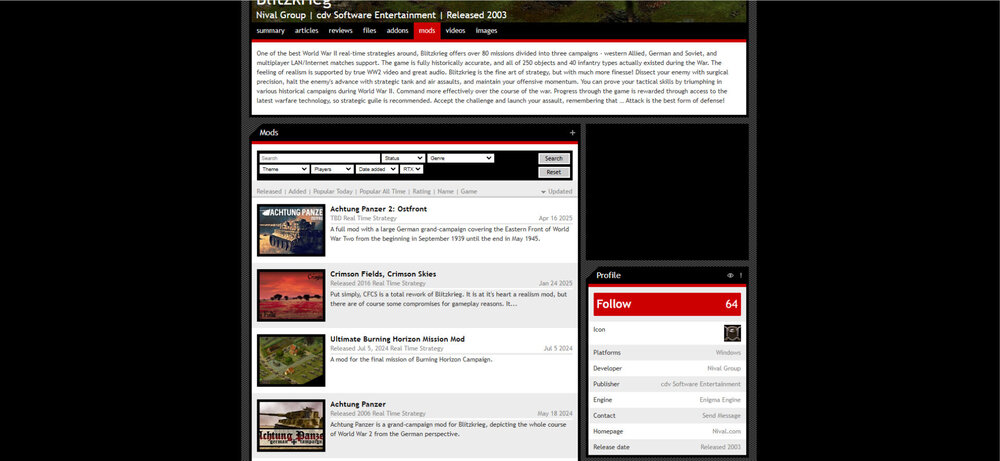
Task: Click the red Follow button
Action: 666,304
